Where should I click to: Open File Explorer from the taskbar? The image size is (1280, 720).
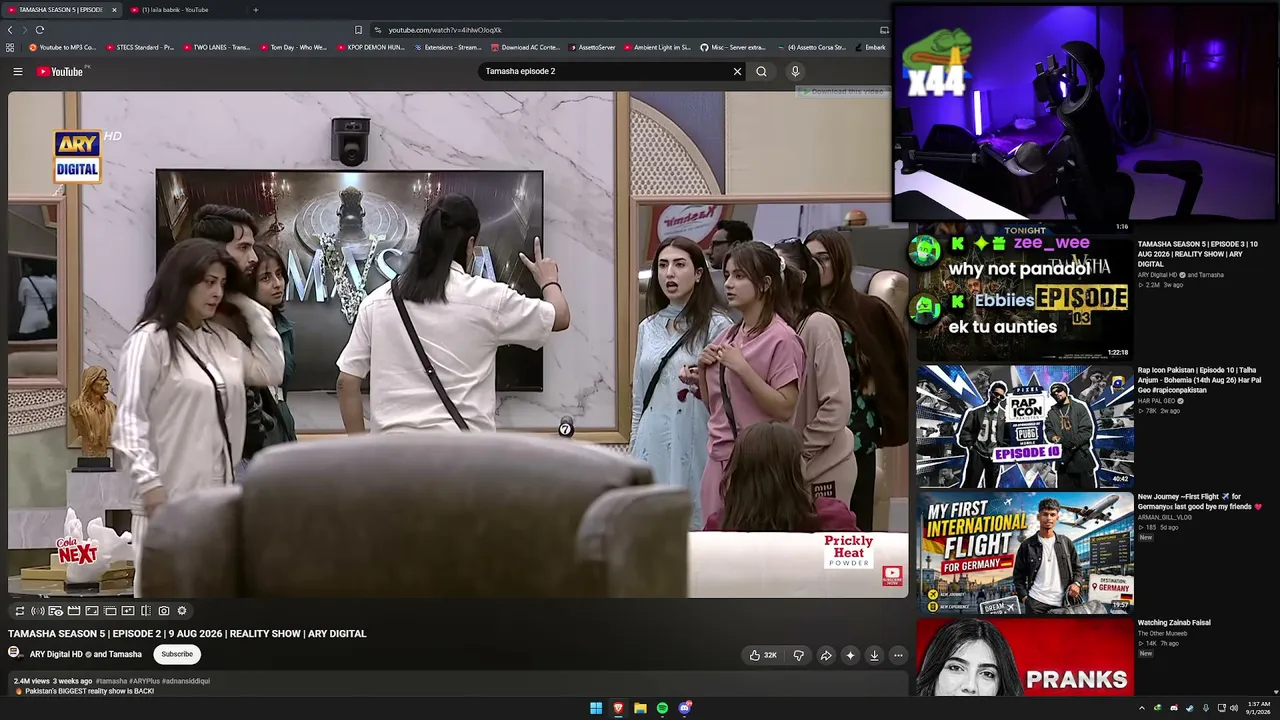[x=640, y=708]
